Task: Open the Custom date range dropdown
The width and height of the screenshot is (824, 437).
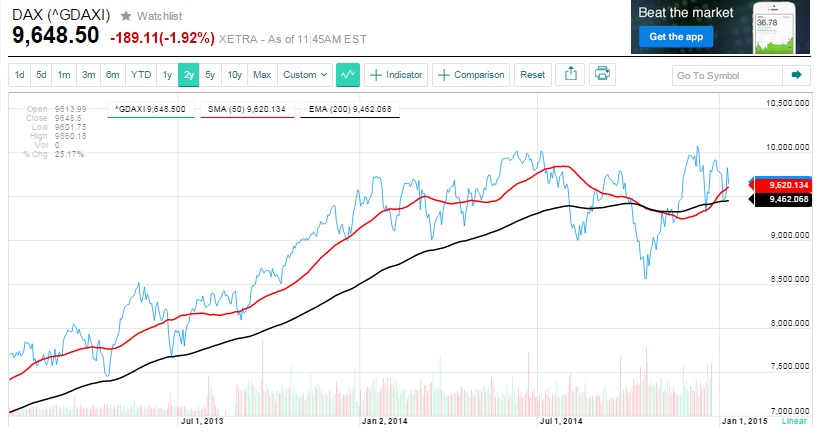Action: coord(305,74)
